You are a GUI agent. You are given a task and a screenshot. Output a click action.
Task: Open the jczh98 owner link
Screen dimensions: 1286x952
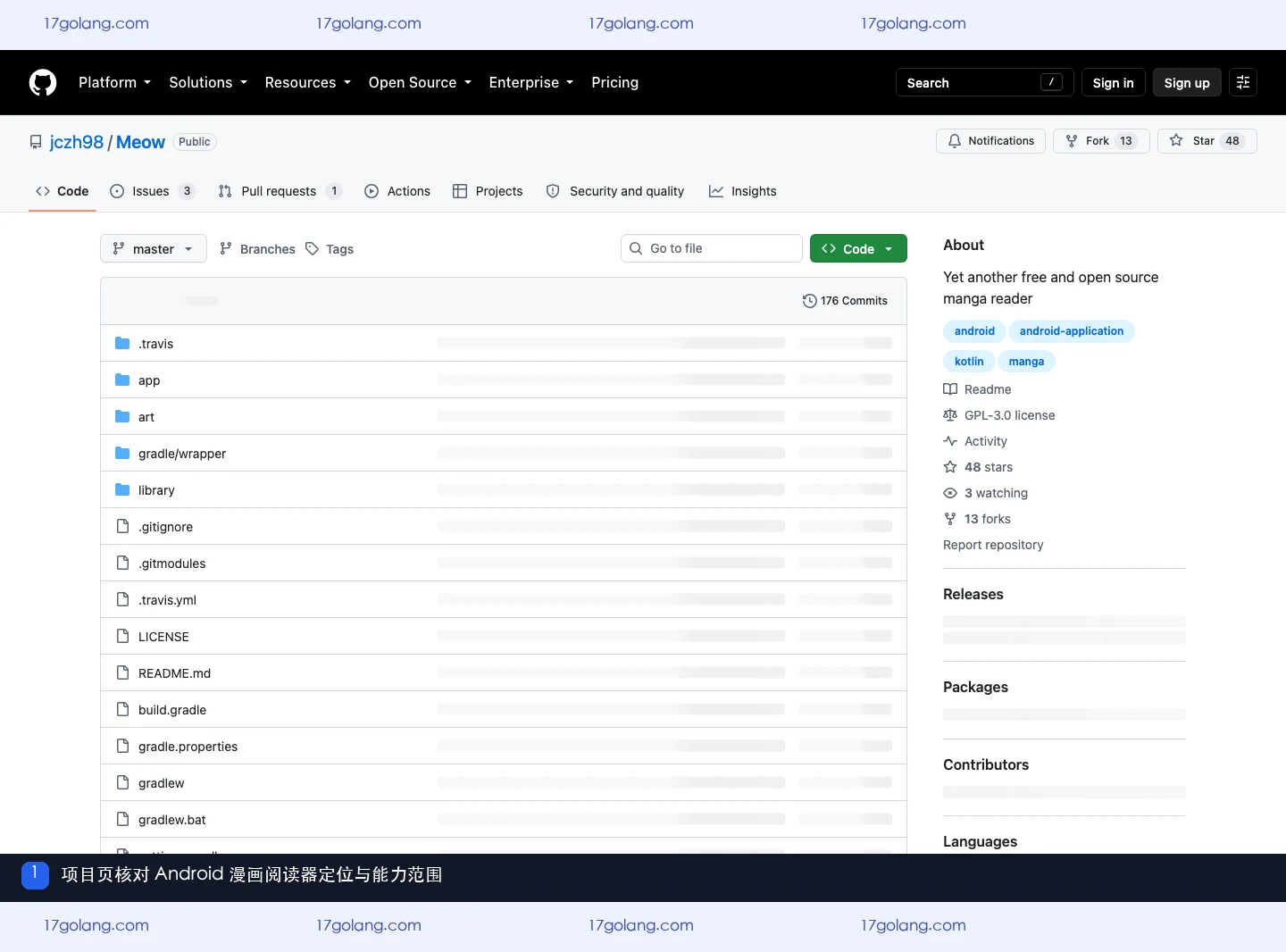pos(77,142)
